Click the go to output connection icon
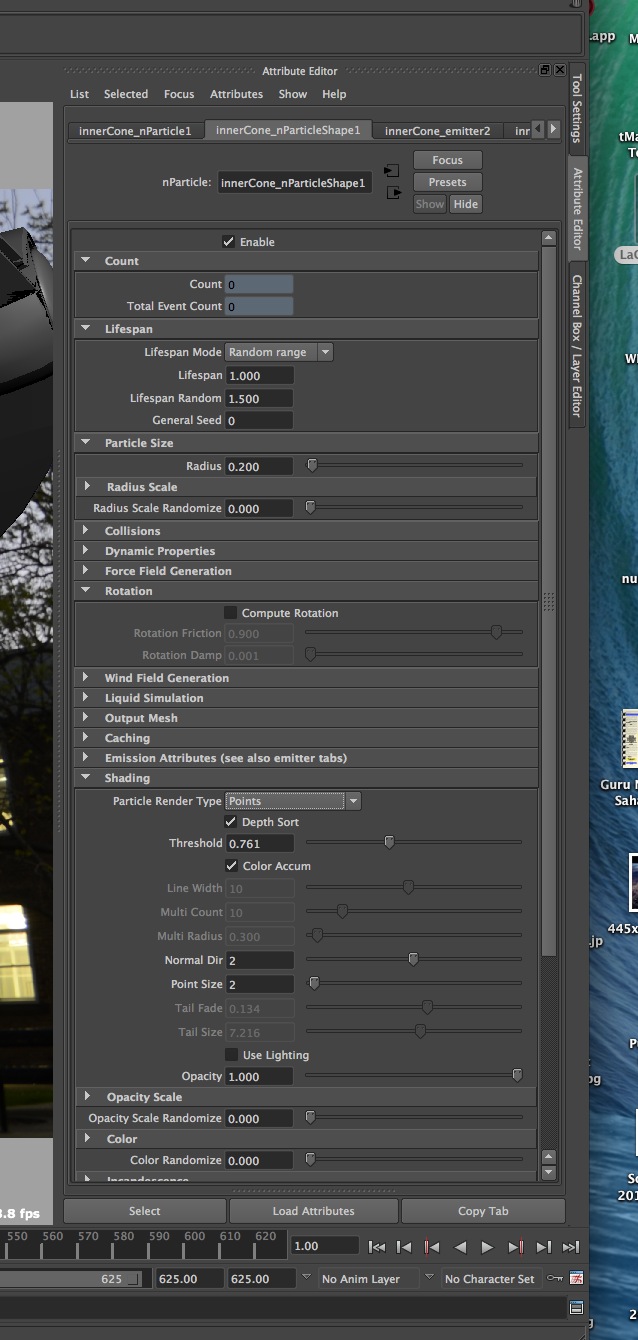The width and height of the screenshot is (638, 1340). point(393,192)
